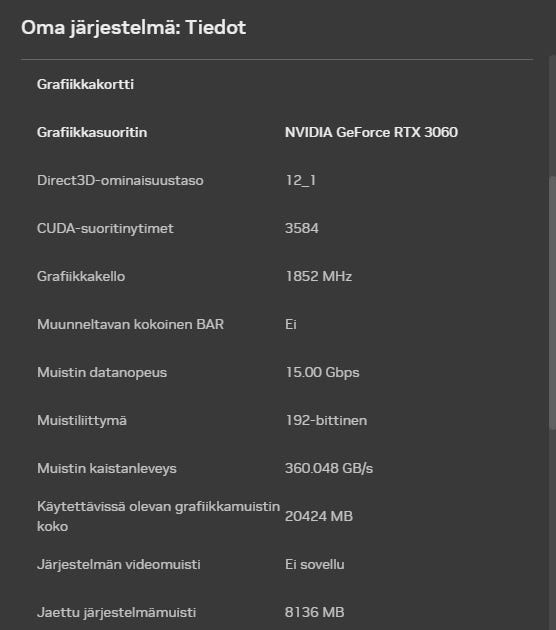
Task: Click the NVIDIA GeForce RTX 3060 value
Action: [x=371, y=132]
